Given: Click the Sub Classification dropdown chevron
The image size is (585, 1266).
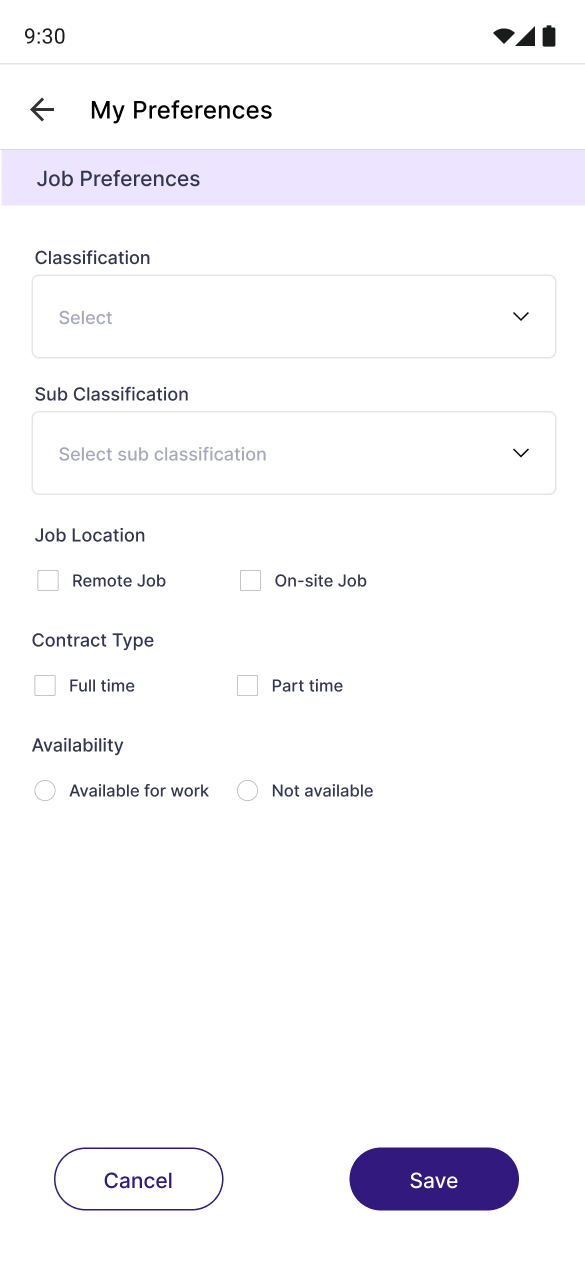Looking at the screenshot, I should point(520,453).
